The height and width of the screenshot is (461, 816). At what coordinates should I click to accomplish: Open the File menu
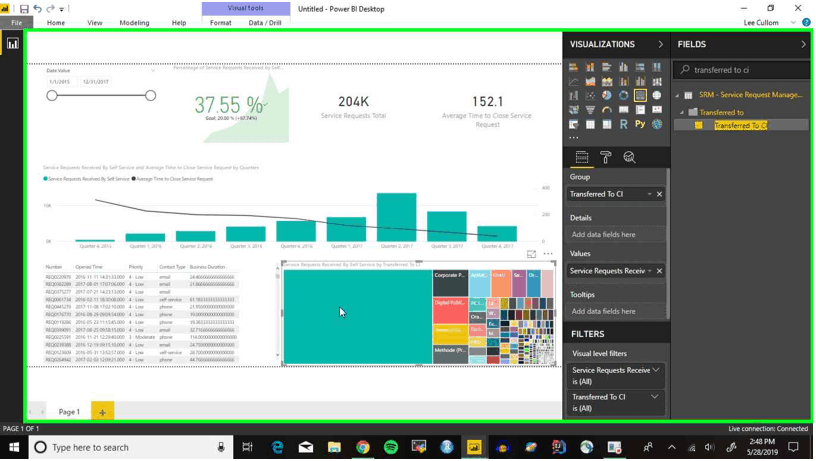17,23
